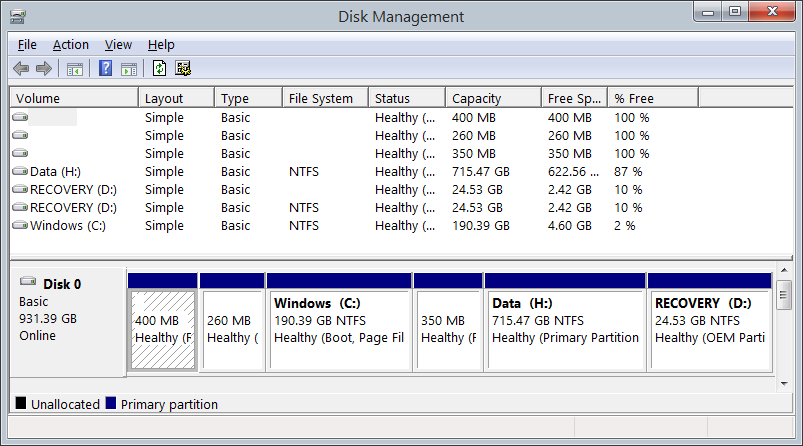Open the View menu
Screen dimensions: 803x446
tap(118, 45)
